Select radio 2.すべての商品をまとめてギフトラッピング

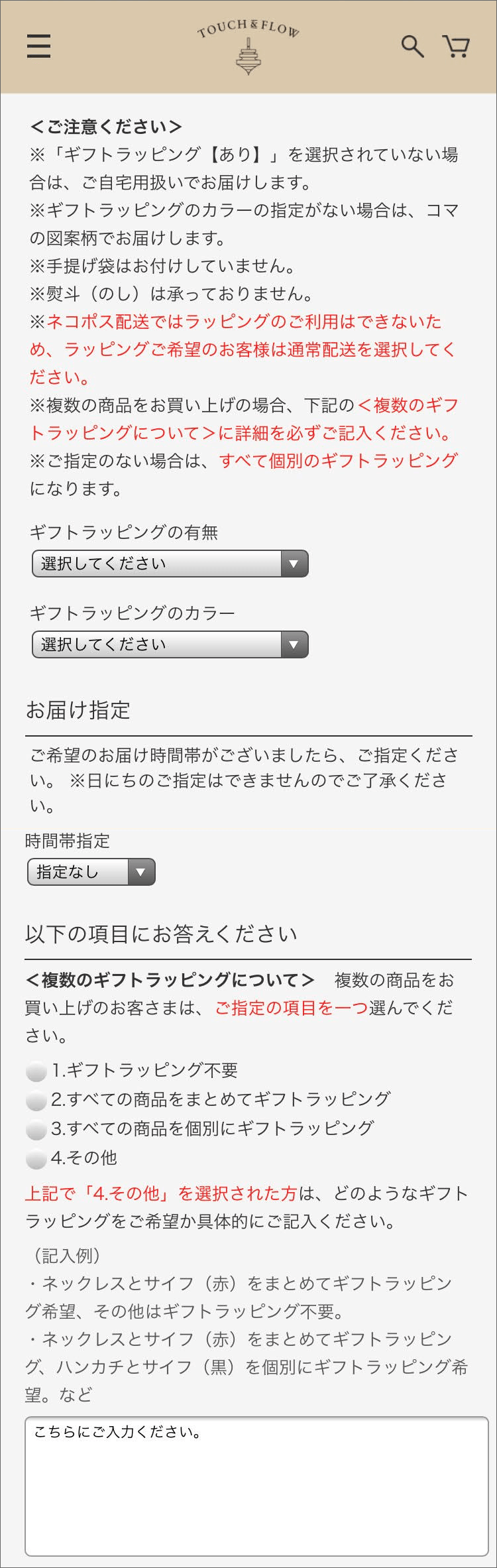click(36, 1100)
